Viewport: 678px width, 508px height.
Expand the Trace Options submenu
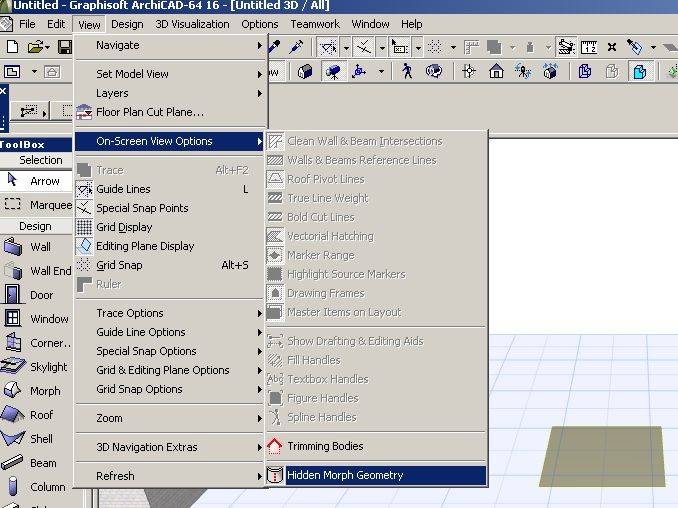(x=170, y=313)
